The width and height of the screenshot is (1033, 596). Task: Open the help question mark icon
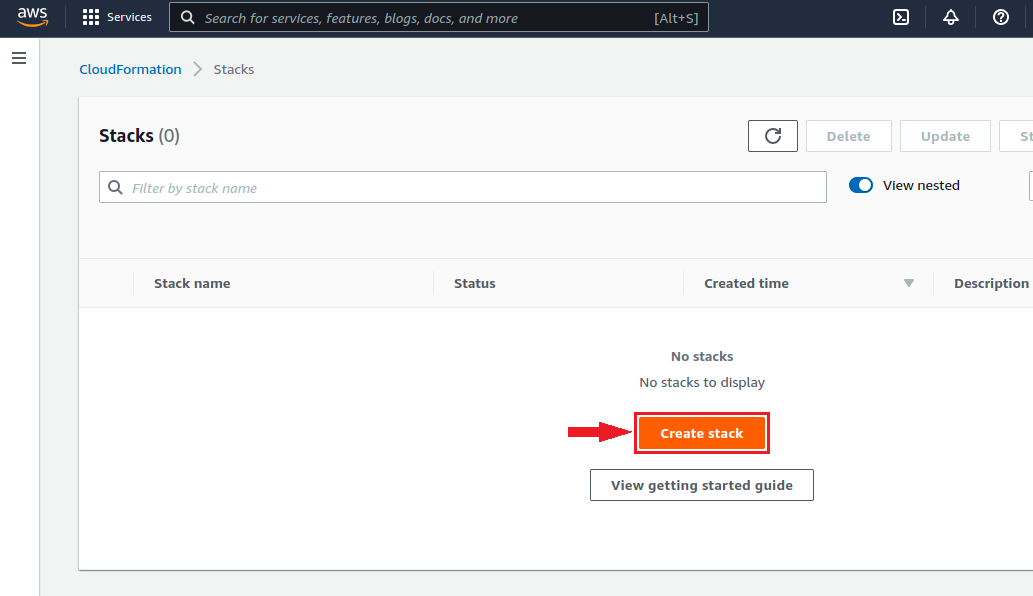[1001, 17]
